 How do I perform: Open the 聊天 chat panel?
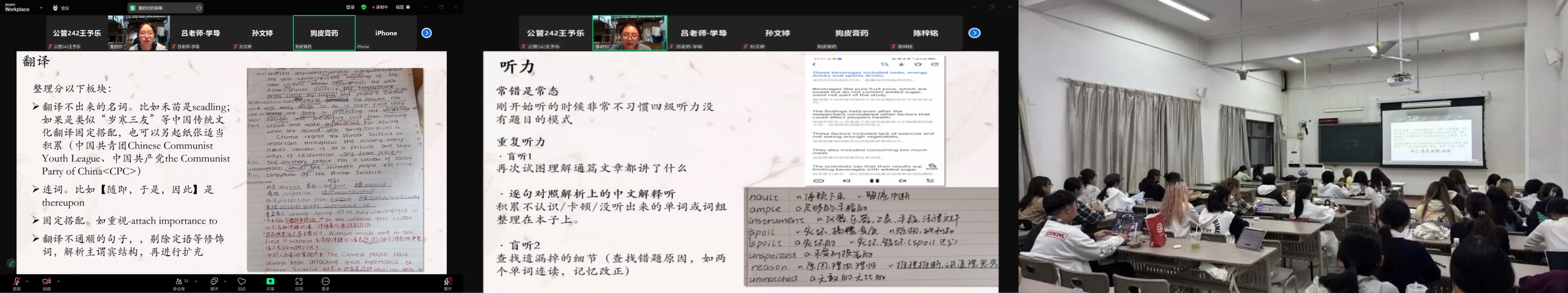click(214, 282)
